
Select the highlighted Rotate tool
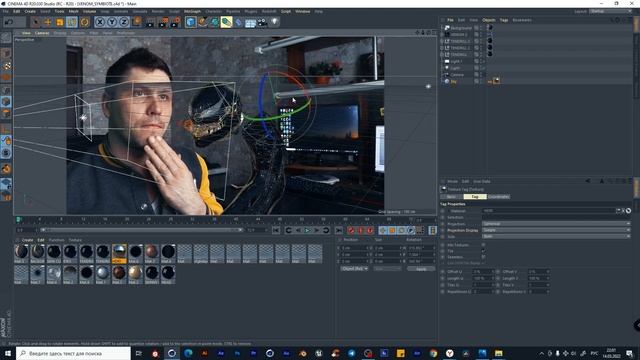[72, 22]
